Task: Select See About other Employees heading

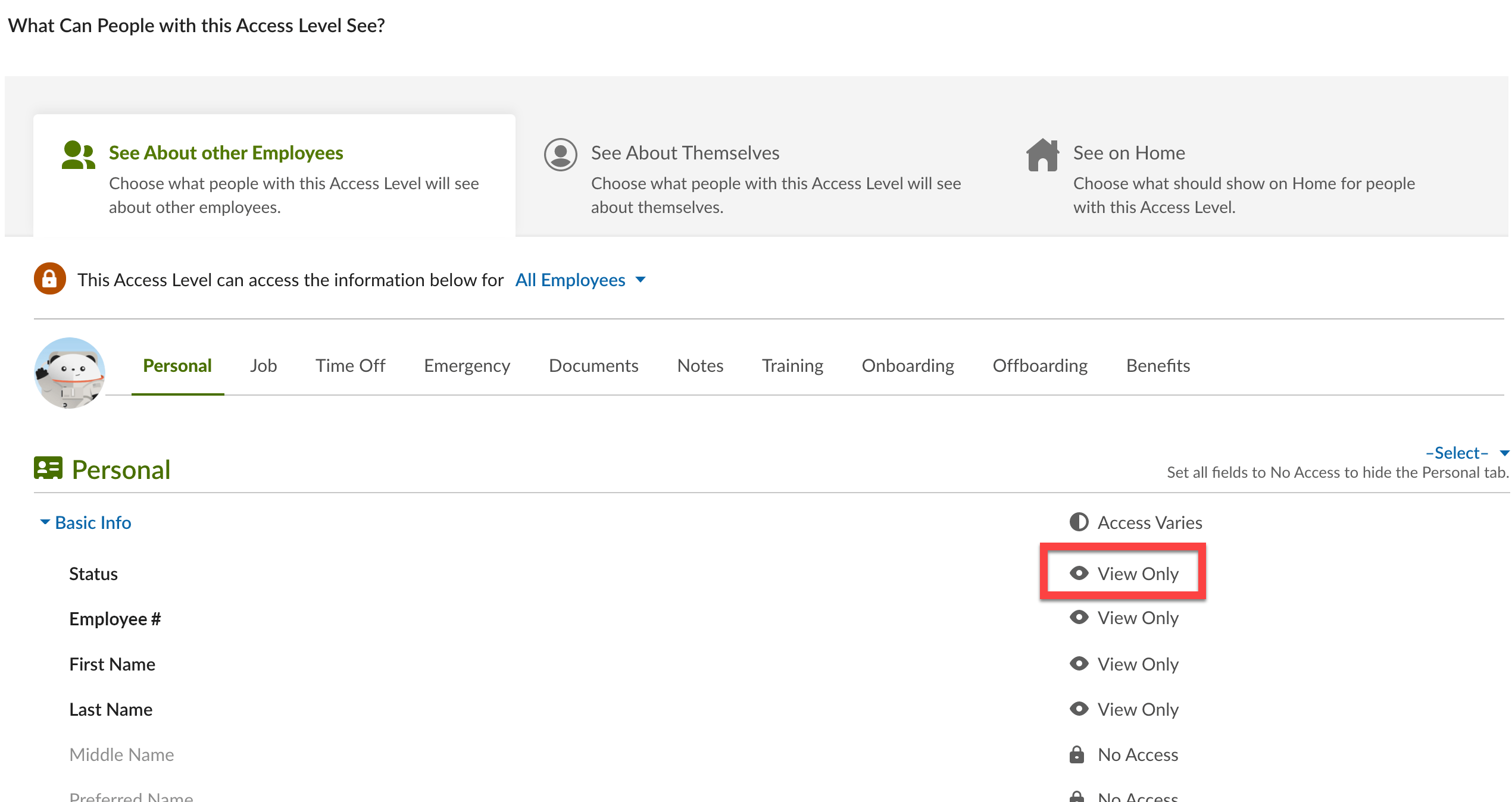Action: (226, 152)
